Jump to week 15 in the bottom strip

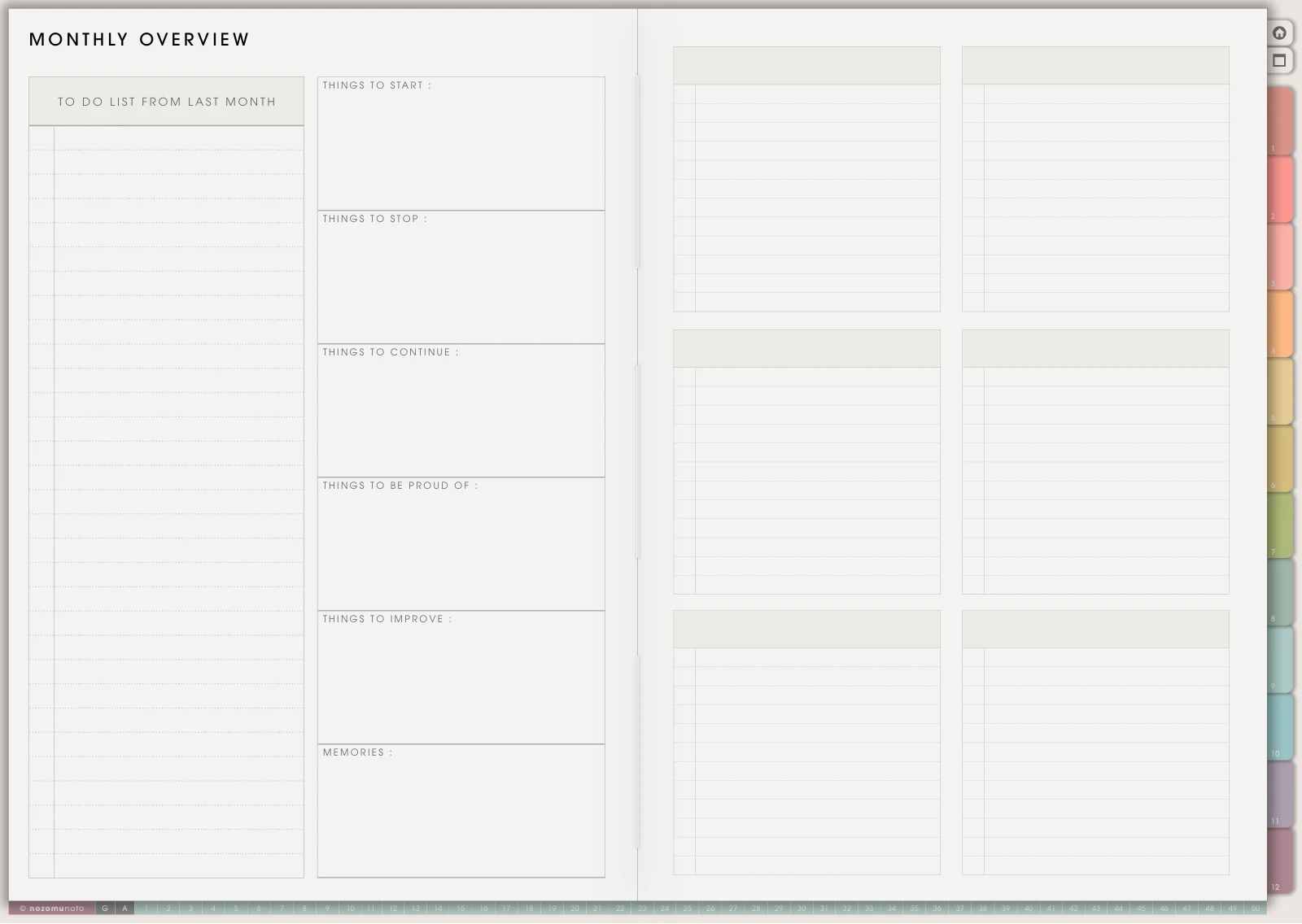tap(461, 909)
